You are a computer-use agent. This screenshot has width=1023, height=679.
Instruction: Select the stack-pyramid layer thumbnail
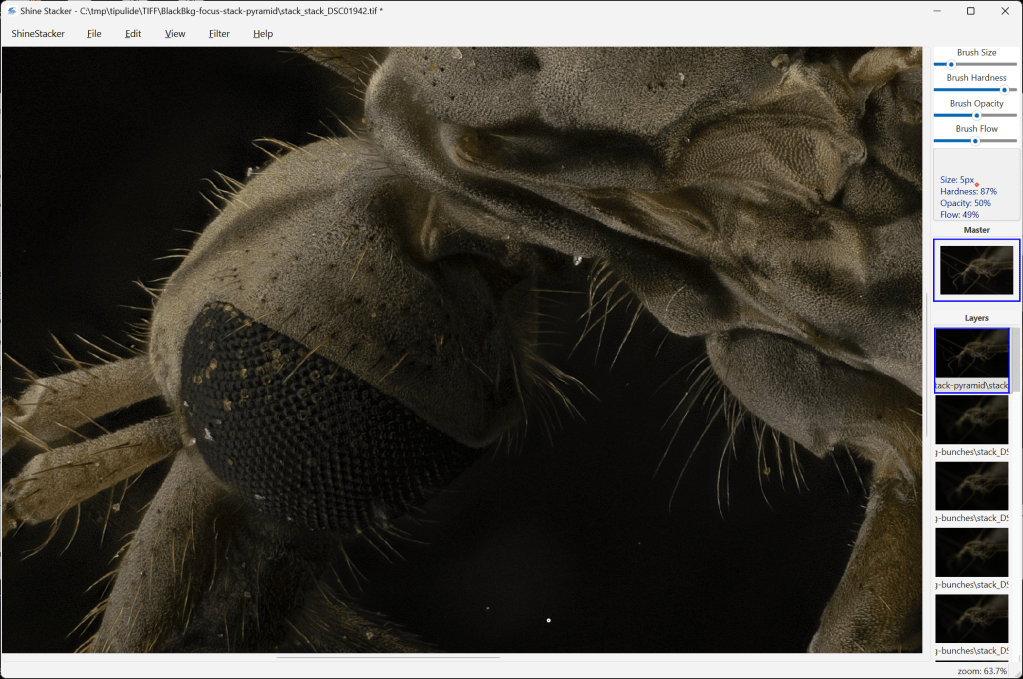point(972,354)
